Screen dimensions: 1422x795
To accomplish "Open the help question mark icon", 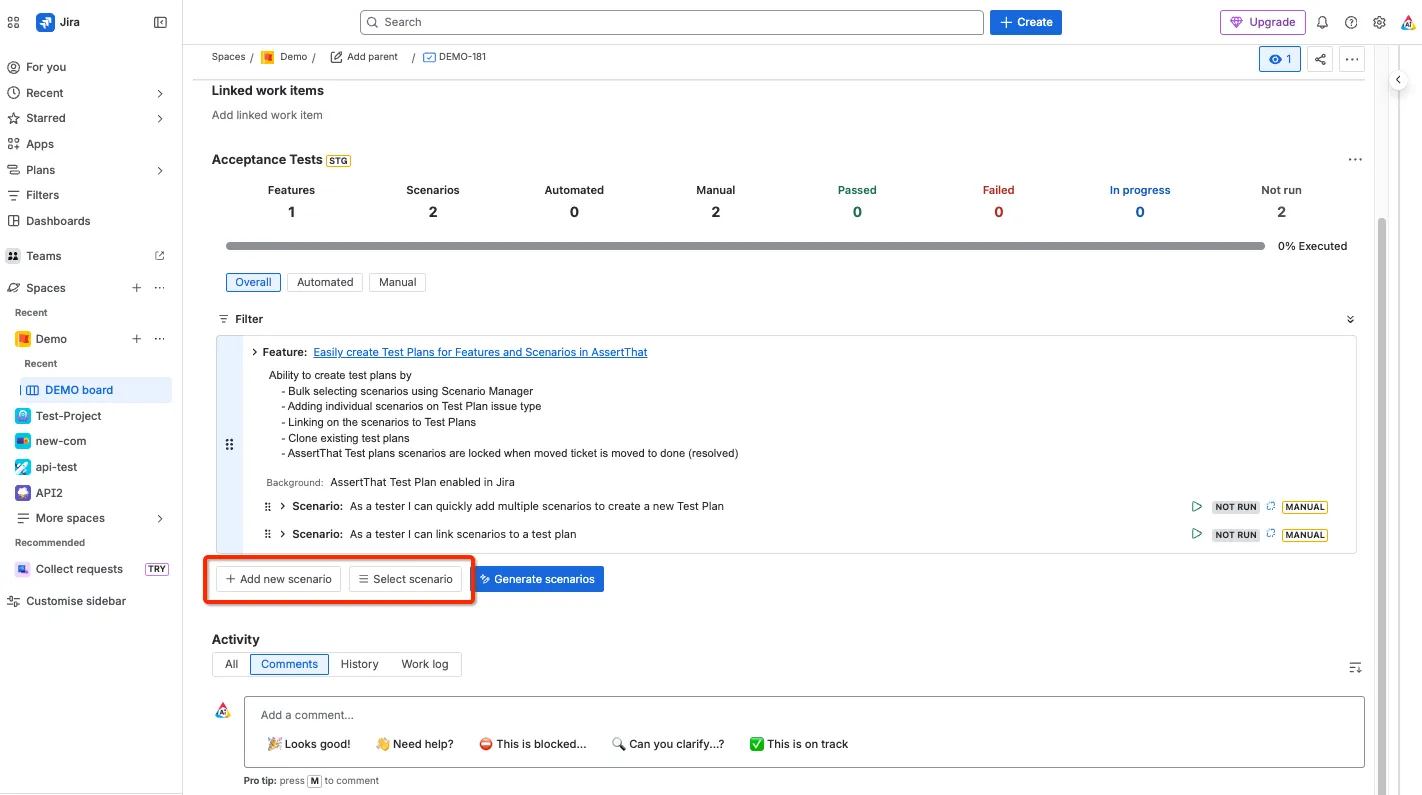I will [1351, 22].
